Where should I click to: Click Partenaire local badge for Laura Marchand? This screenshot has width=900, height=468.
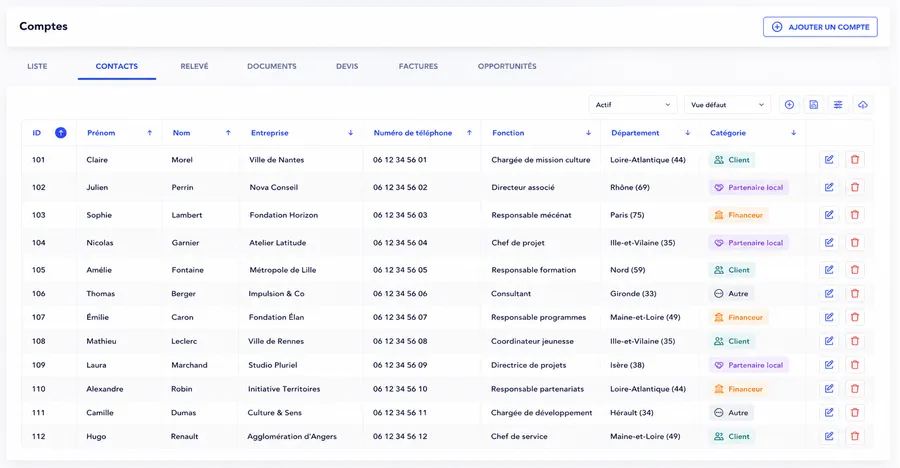[748, 365]
